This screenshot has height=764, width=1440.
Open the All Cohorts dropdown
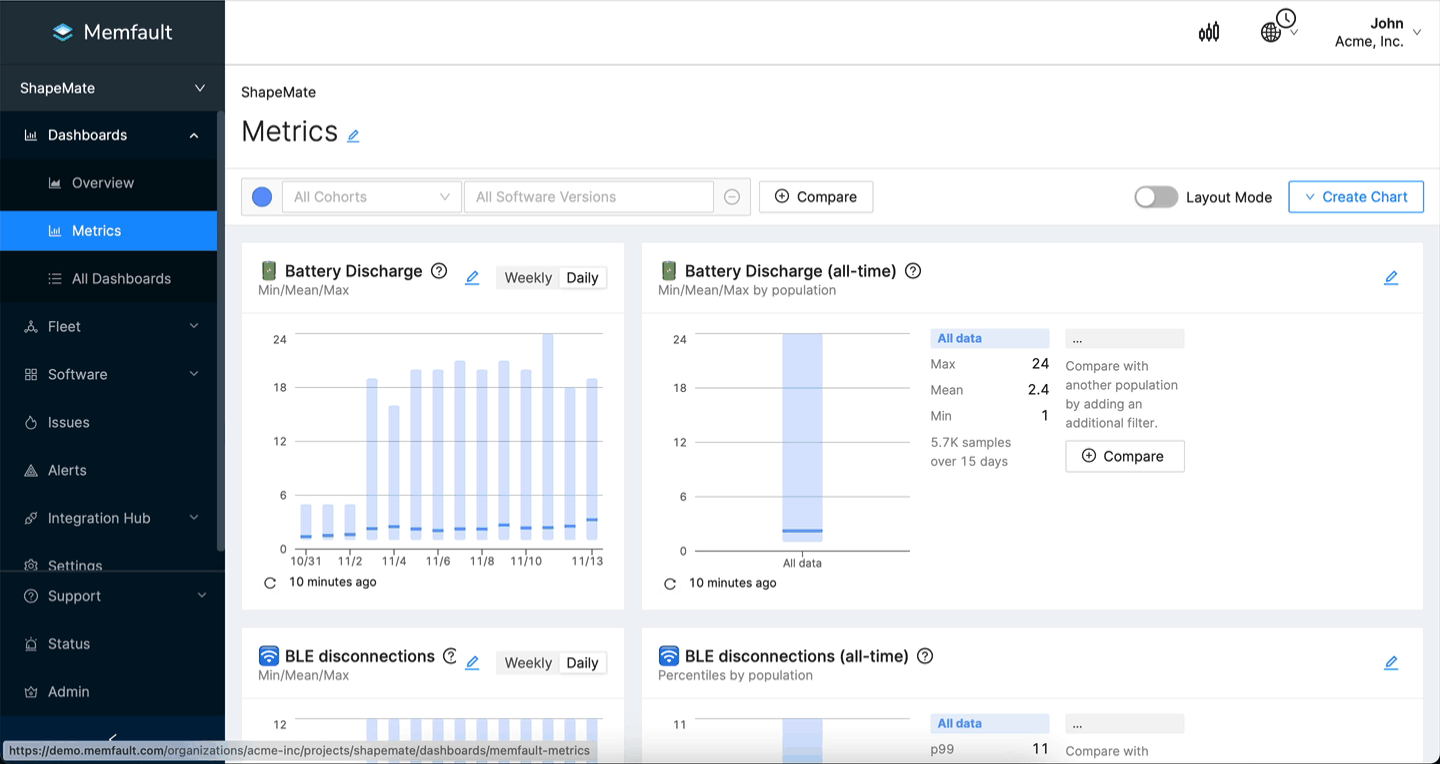(370, 196)
